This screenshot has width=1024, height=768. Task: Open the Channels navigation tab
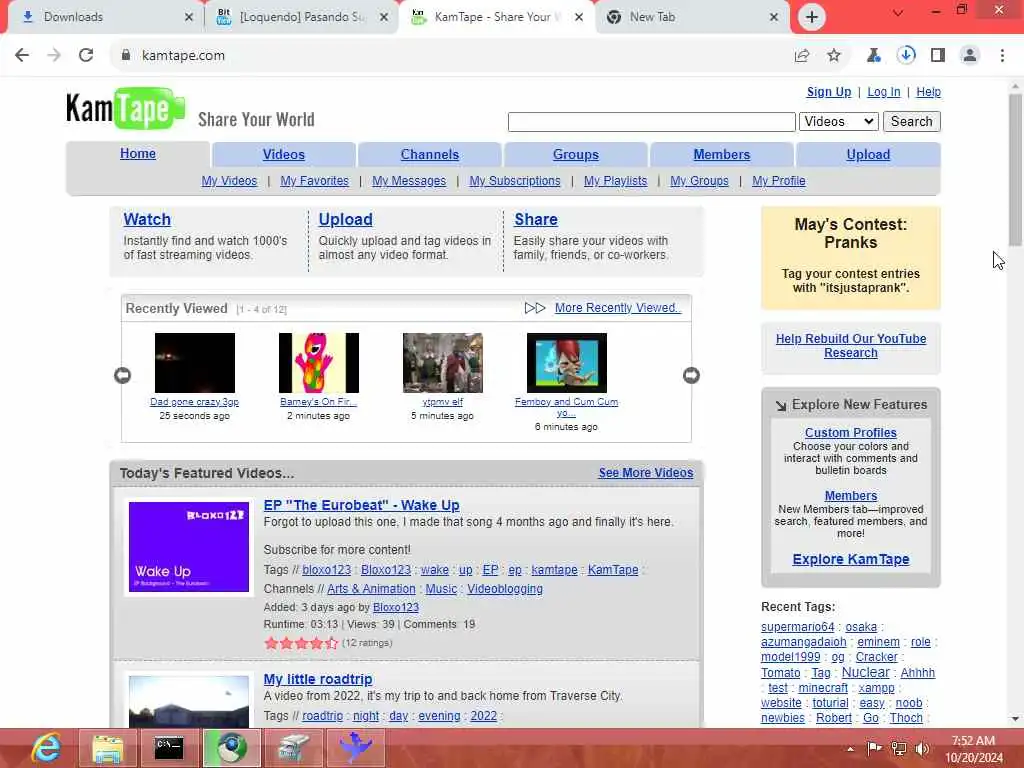[x=430, y=155]
